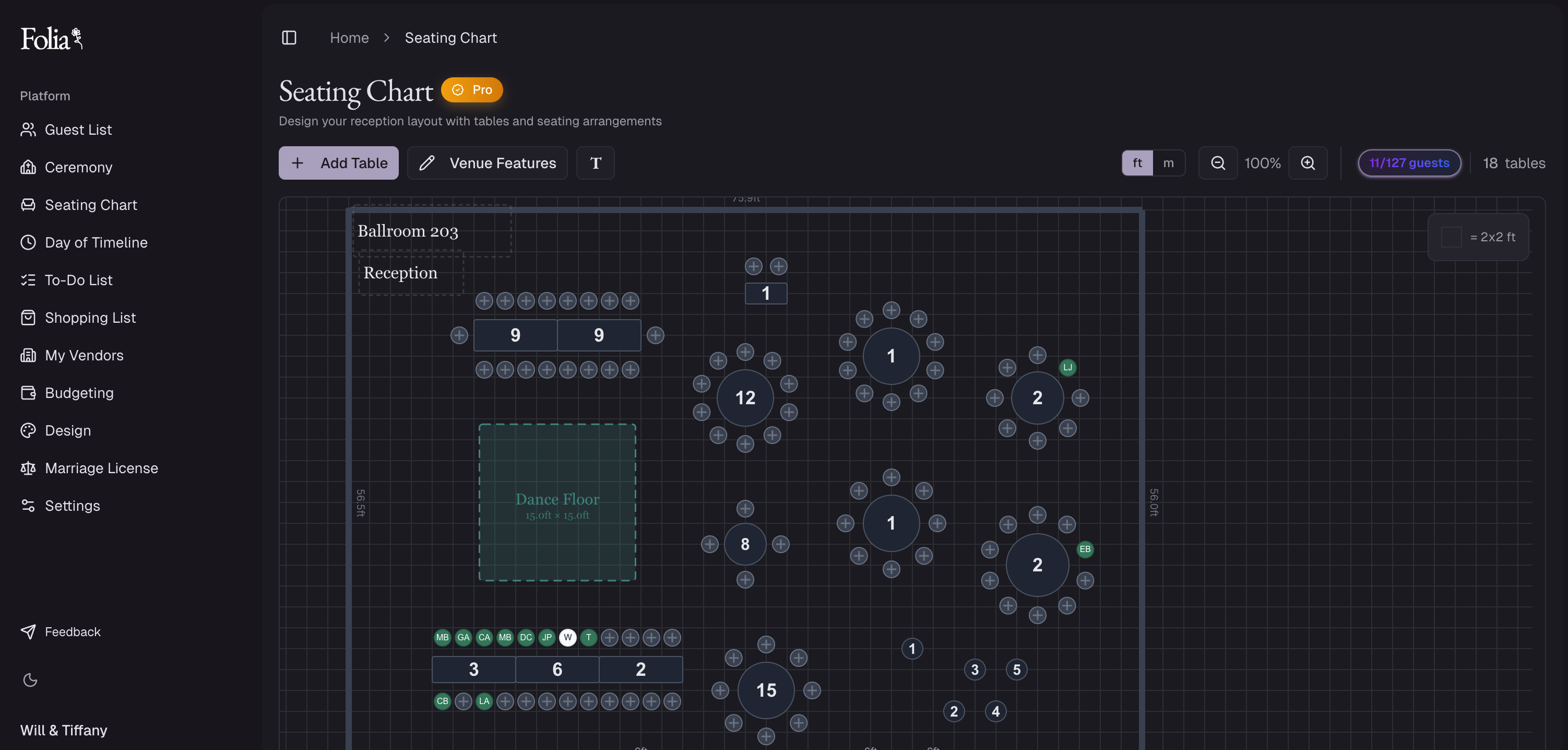This screenshot has width=1568, height=750.
Task: Select the text label tool T
Action: click(x=595, y=162)
